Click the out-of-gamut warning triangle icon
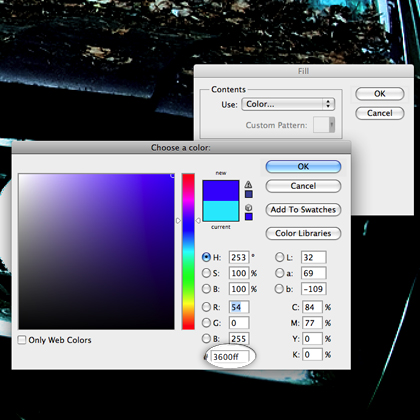420x420 pixels. coord(248,184)
